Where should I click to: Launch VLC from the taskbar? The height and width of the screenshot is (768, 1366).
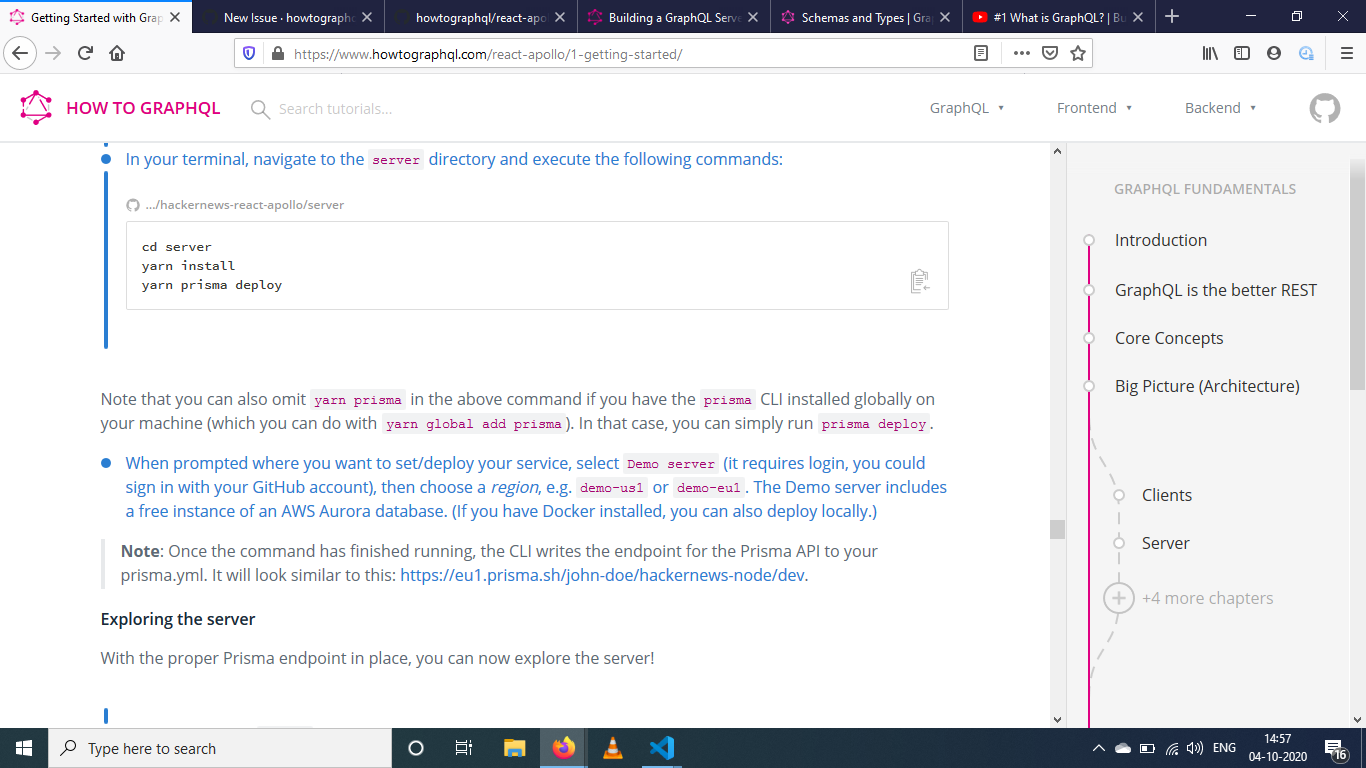[611, 747]
